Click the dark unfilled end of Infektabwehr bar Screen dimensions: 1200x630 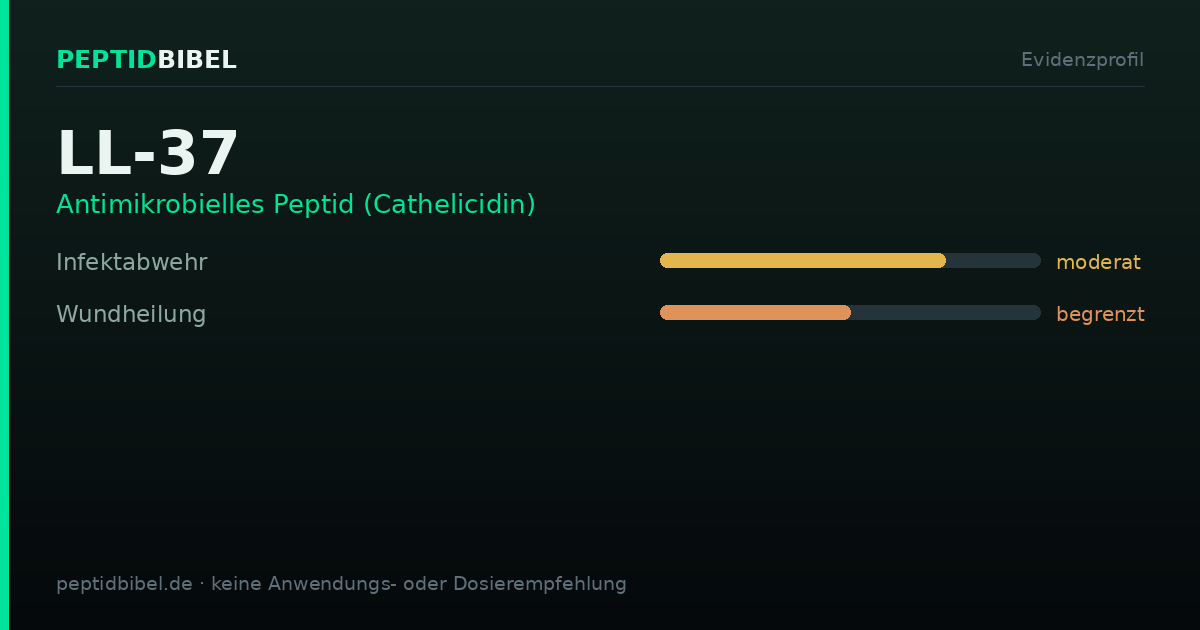click(x=993, y=261)
